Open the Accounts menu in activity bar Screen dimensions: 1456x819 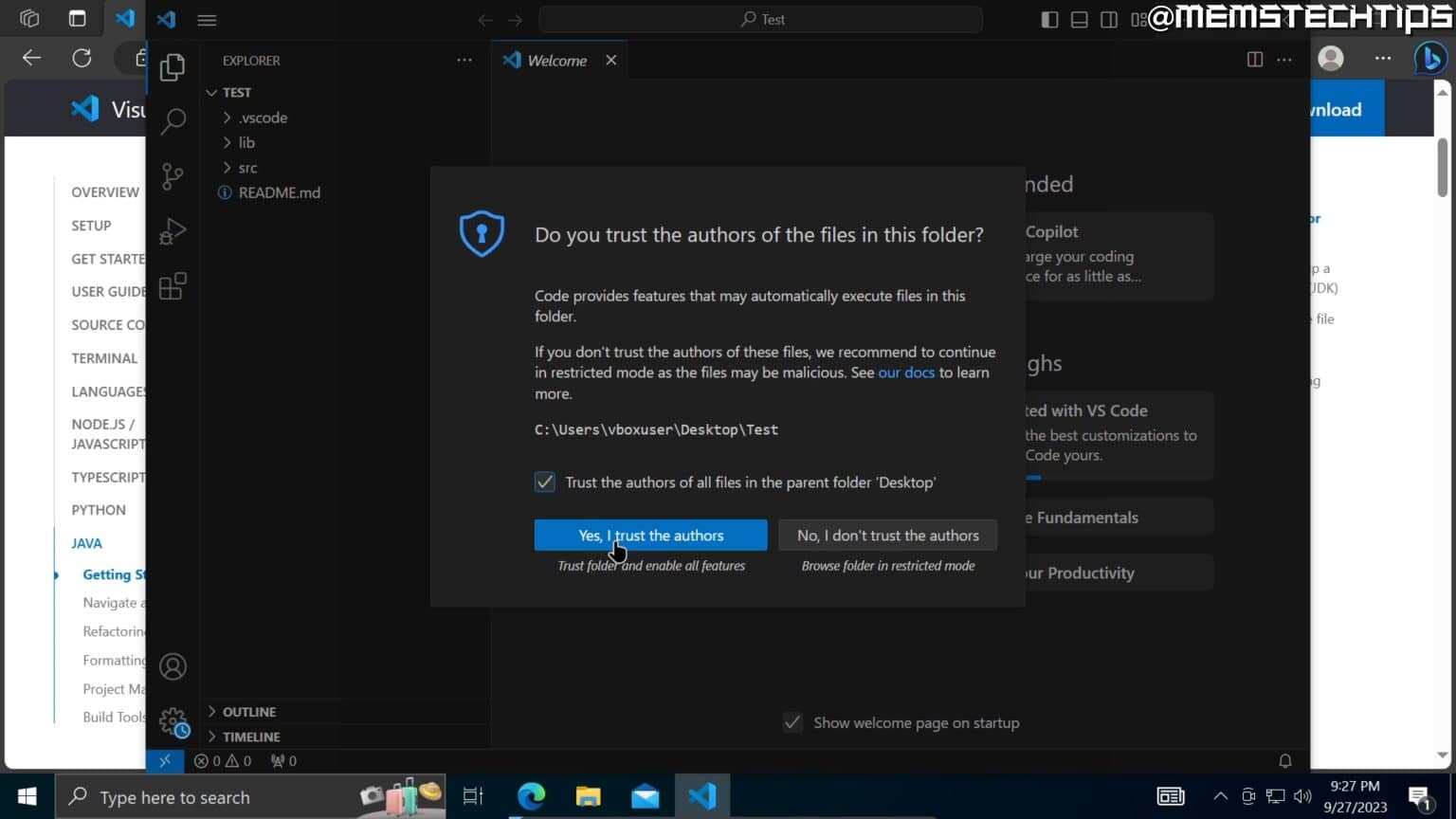[173, 666]
